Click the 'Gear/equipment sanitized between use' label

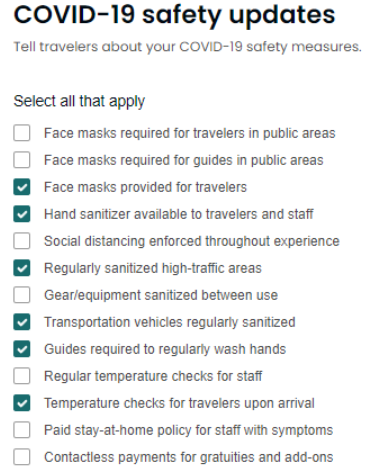click(161, 295)
